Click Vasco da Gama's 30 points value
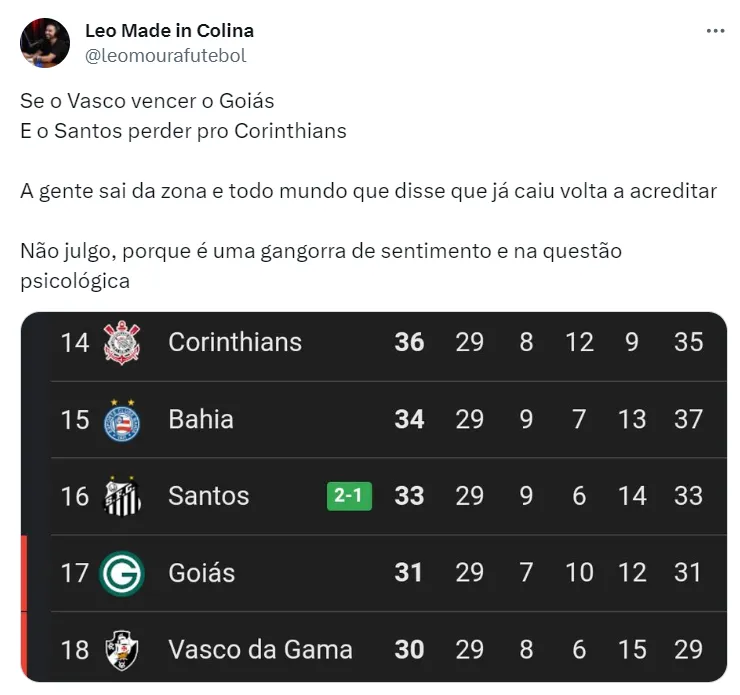Image resolution: width=740 pixels, height=695 pixels. [409, 650]
